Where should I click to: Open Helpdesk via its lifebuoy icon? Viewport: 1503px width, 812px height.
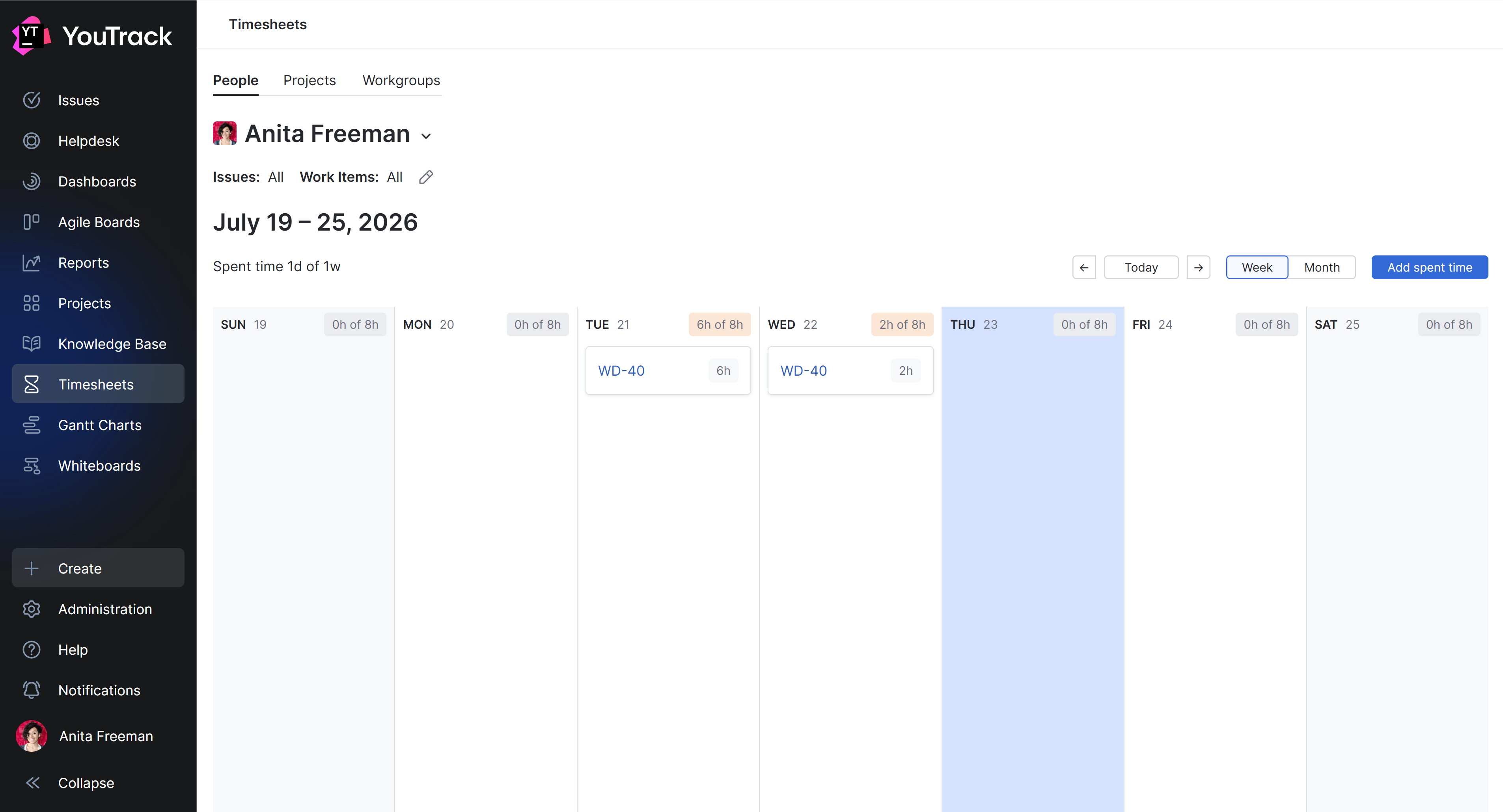(x=32, y=141)
